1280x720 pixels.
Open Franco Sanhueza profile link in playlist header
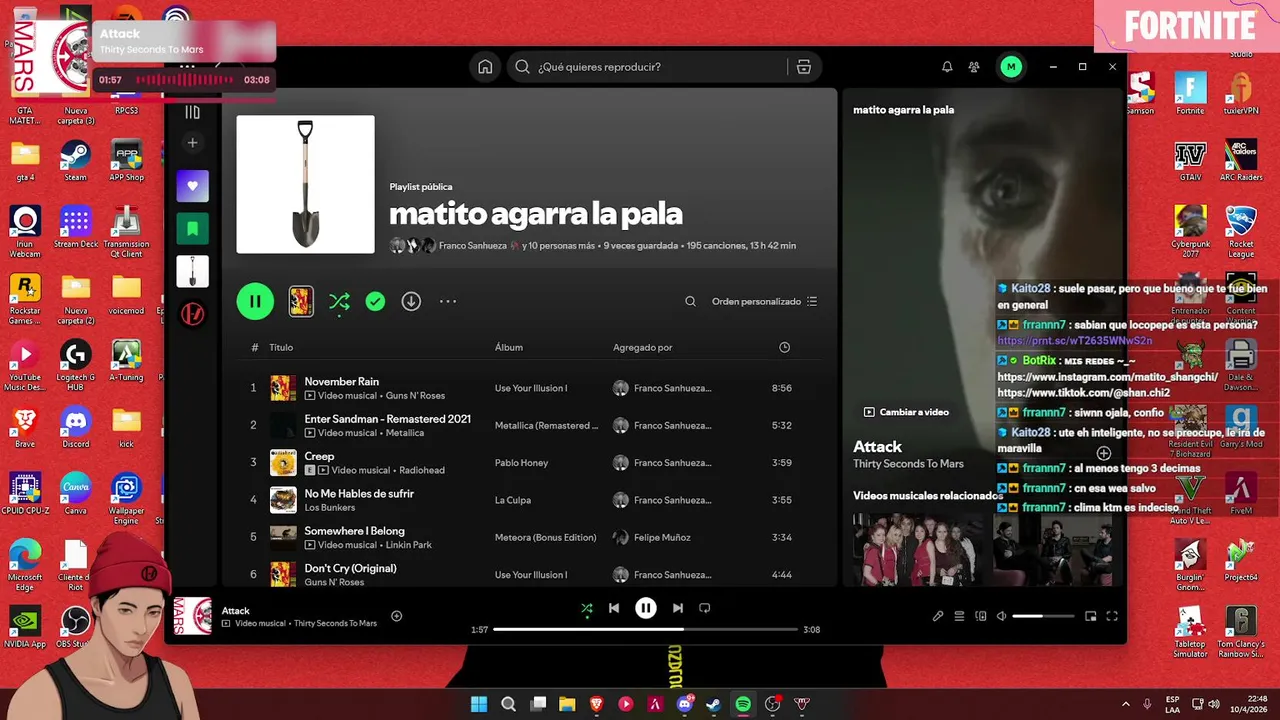473,246
